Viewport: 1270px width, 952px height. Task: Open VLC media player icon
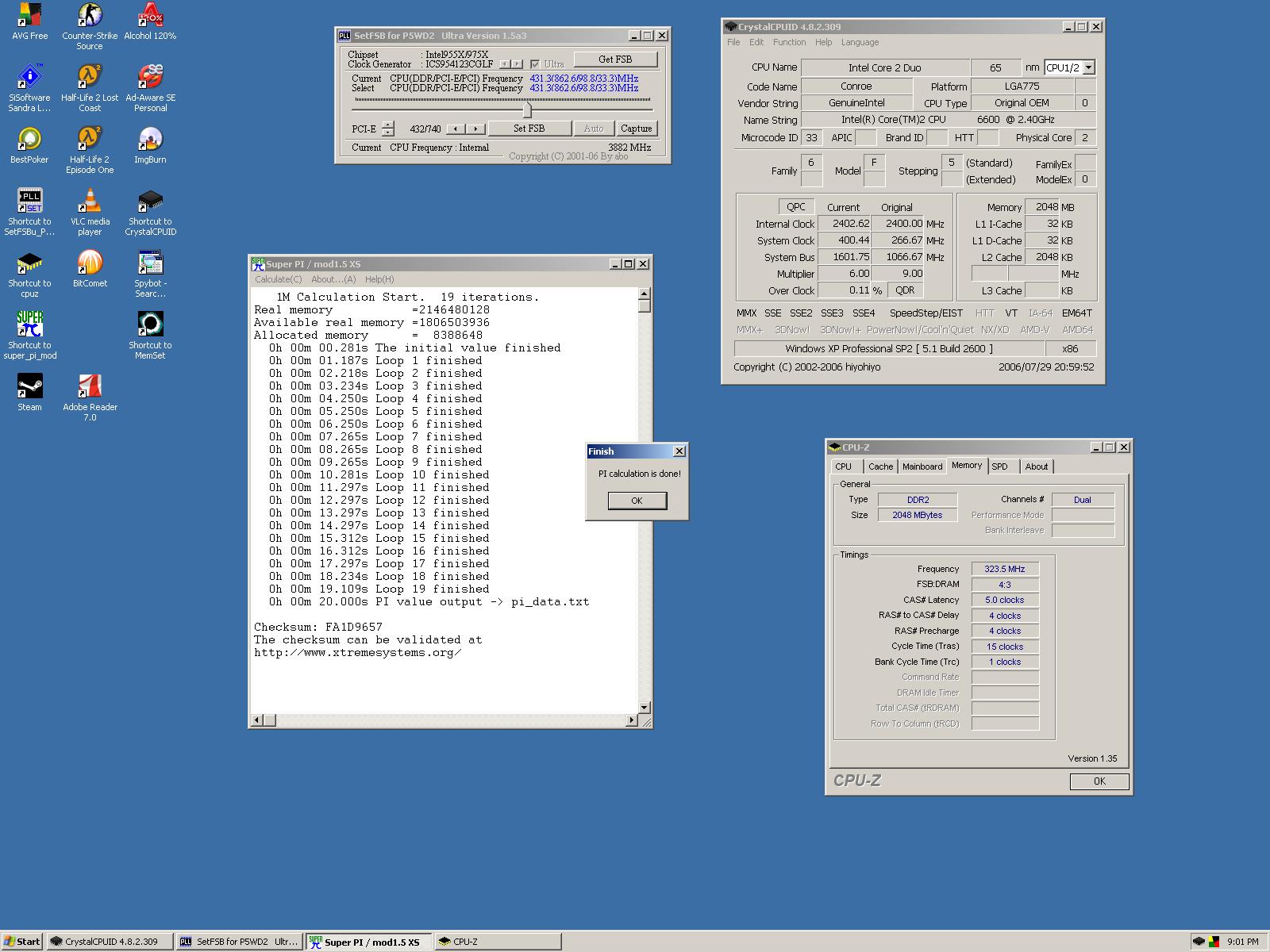90,212
